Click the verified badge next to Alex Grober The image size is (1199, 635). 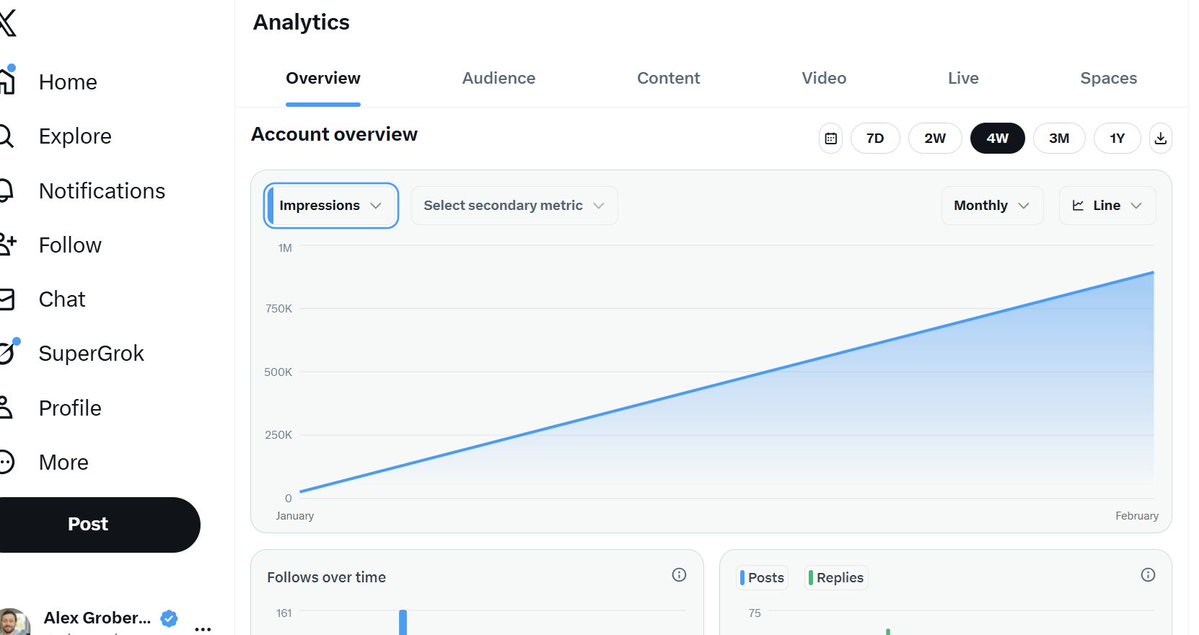pyautogui.click(x=169, y=618)
